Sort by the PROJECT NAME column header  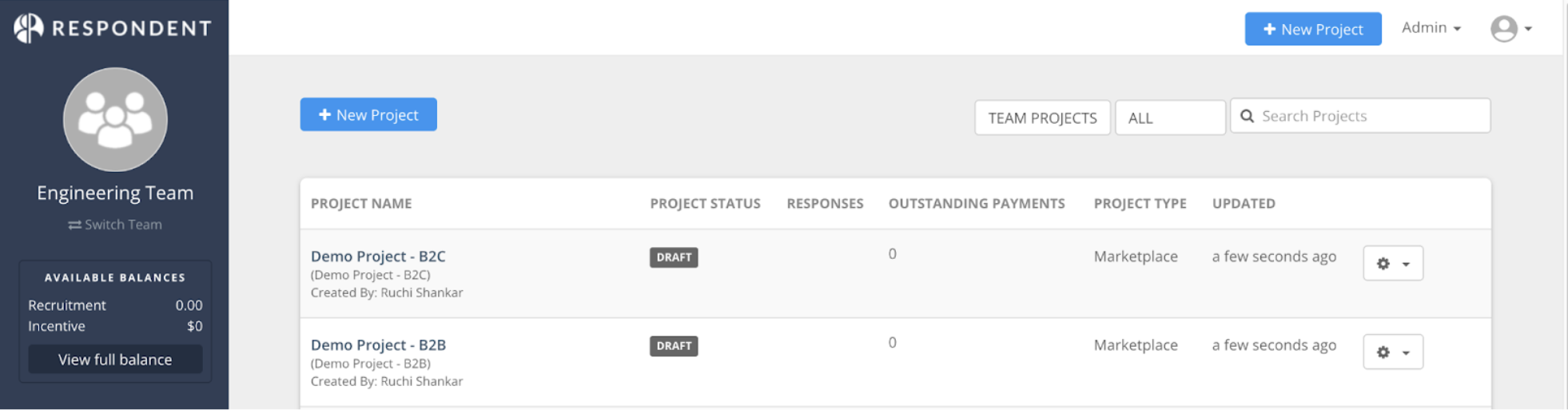[361, 204]
